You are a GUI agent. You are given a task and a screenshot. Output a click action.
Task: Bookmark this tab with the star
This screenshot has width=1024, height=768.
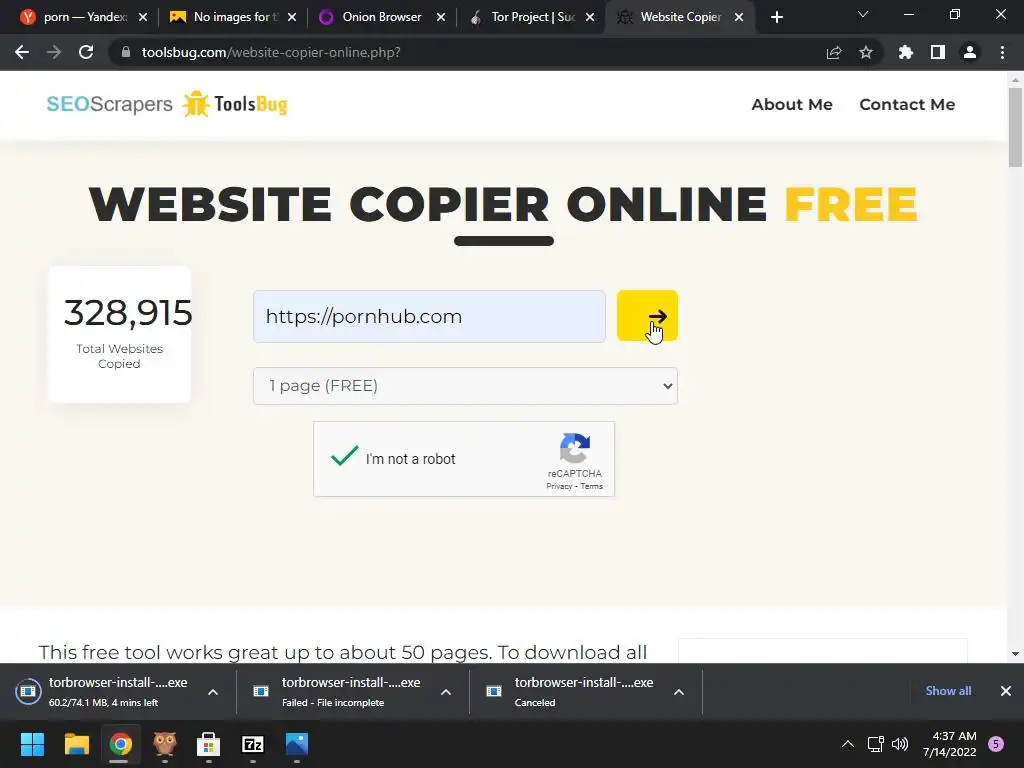866,52
